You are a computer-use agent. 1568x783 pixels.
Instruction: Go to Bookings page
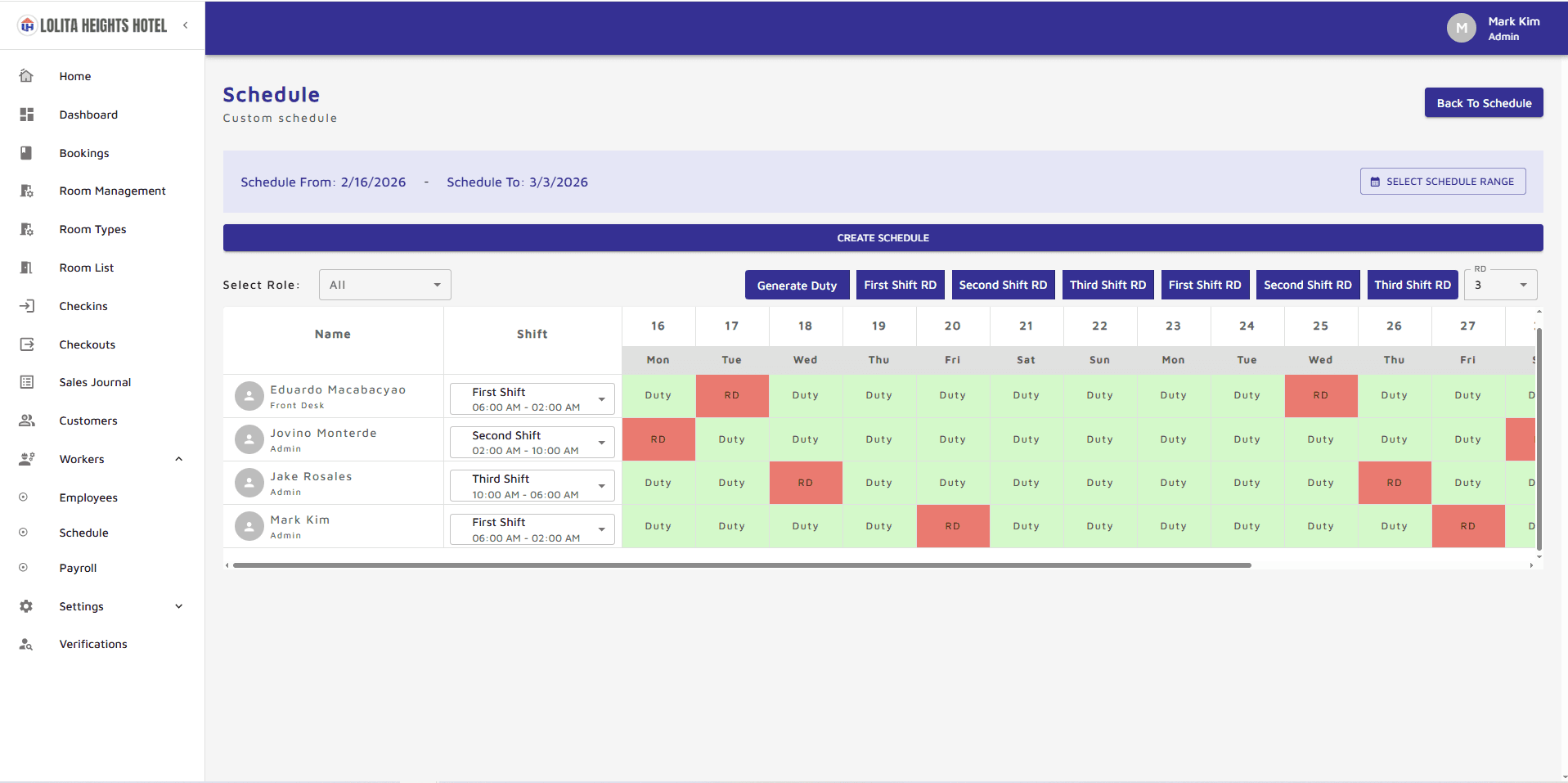[x=84, y=153]
